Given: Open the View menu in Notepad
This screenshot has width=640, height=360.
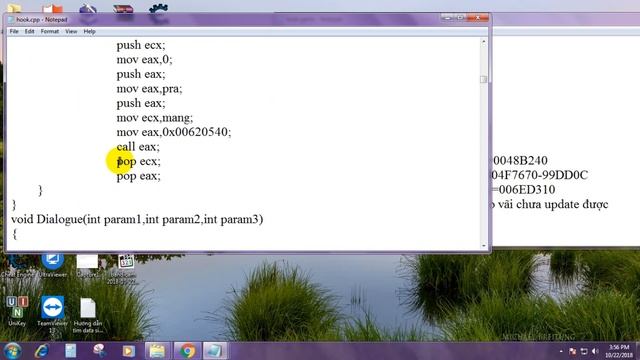Looking at the screenshot, I should (71, 31).
